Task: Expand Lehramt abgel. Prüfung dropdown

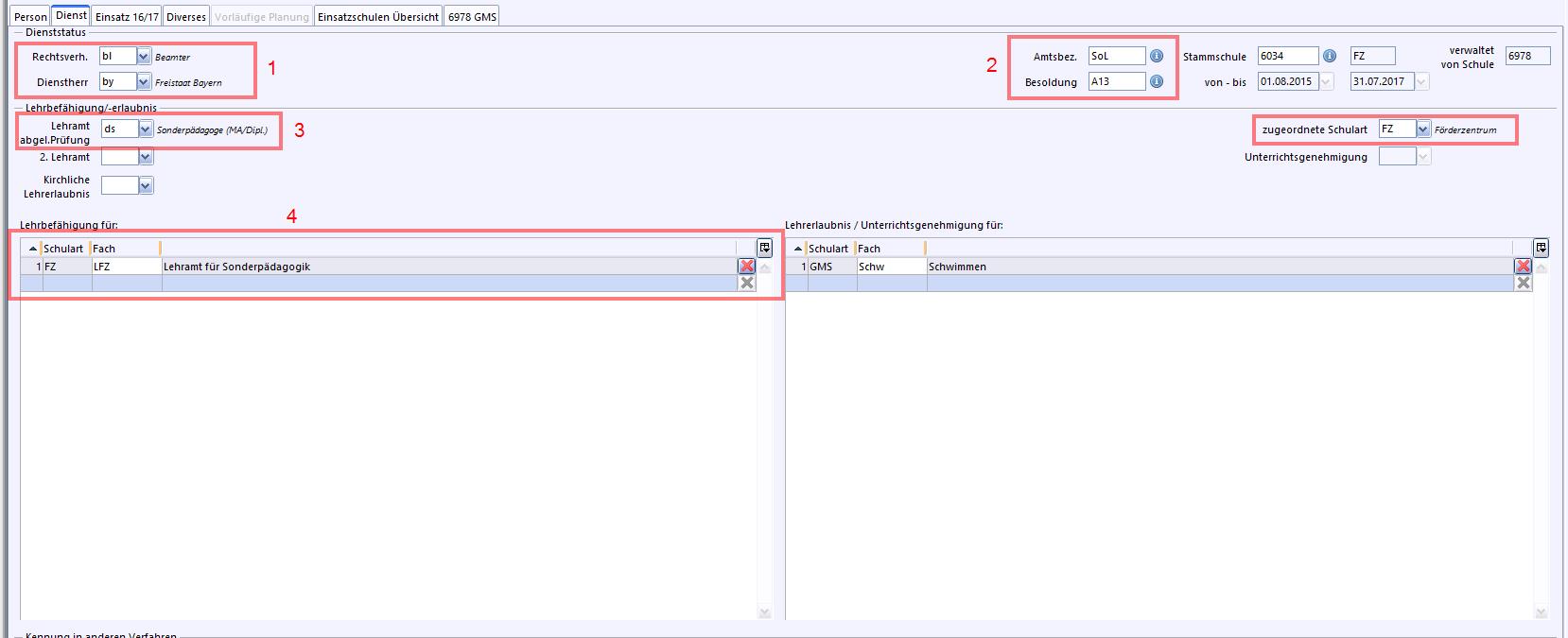Action: pyautogui.click(x=146, y=129)
